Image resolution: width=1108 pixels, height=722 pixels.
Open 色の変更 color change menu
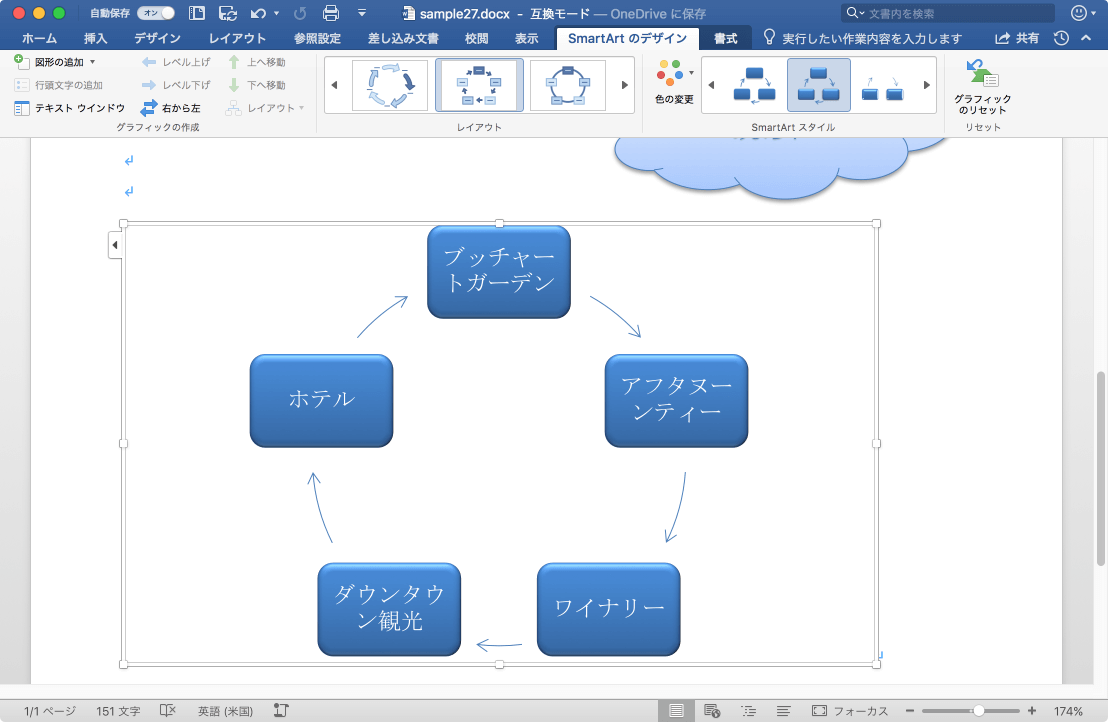674,82
